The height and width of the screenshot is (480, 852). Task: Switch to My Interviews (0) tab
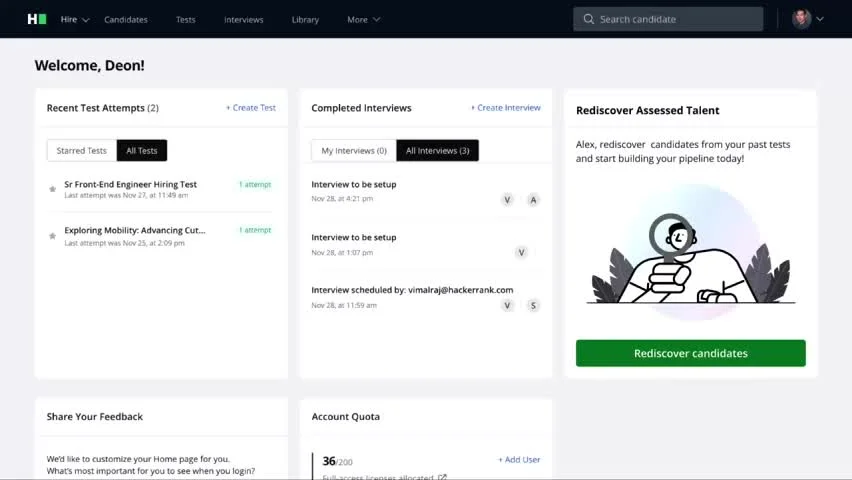click(354, 151)
